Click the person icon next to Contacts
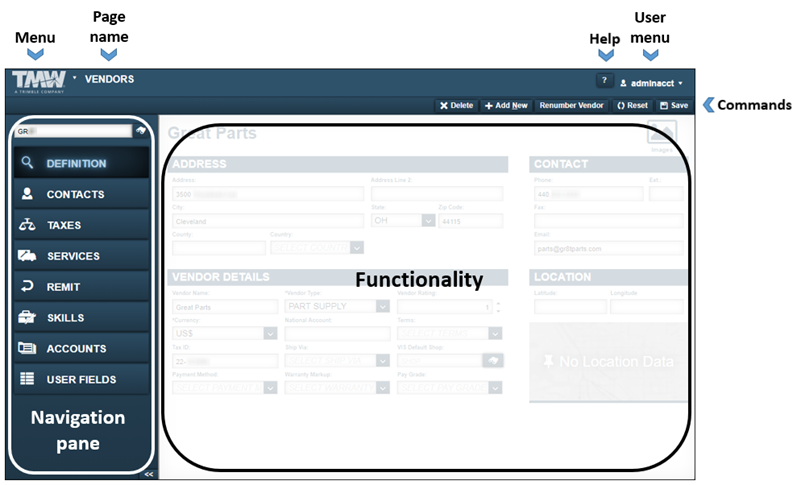801x485 pixels. point(27,194)
